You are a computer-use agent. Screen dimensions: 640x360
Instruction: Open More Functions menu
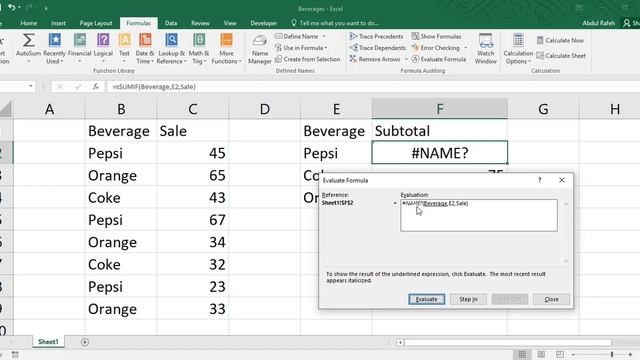point(226,49)
